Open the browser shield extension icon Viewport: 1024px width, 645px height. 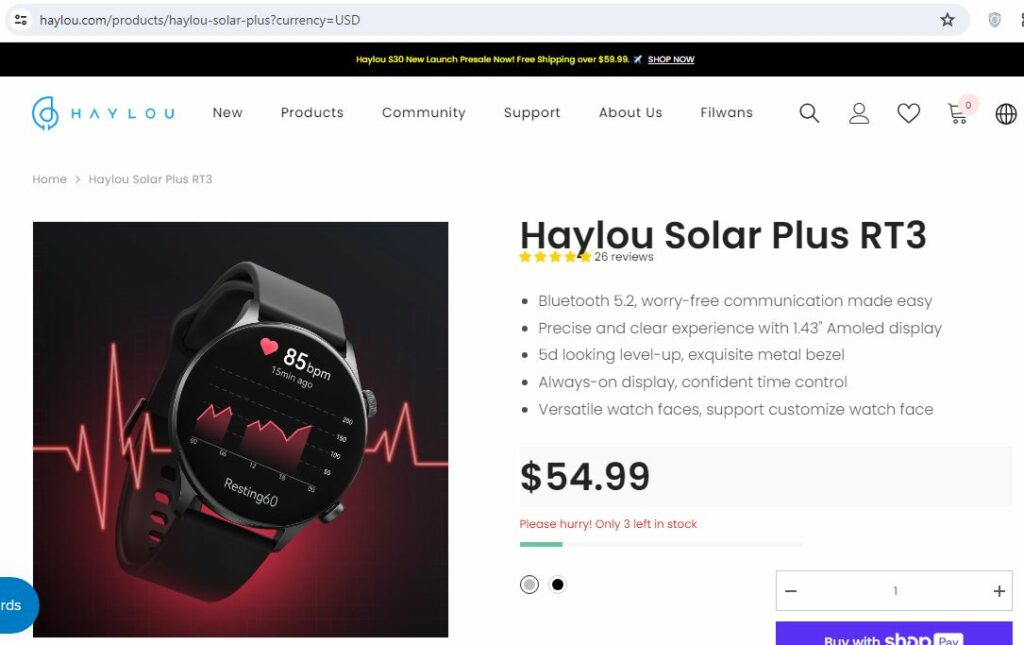994,20
